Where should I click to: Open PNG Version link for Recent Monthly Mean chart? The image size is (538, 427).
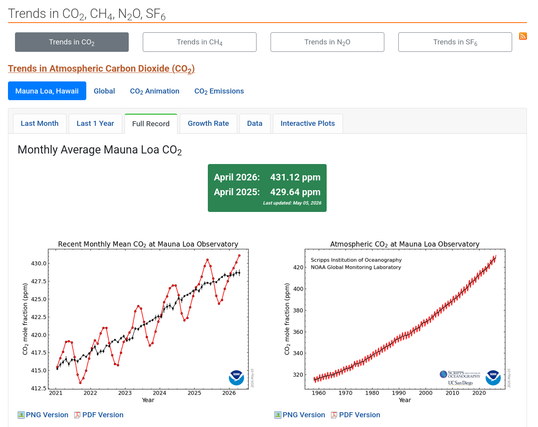[x=47, y=415]
